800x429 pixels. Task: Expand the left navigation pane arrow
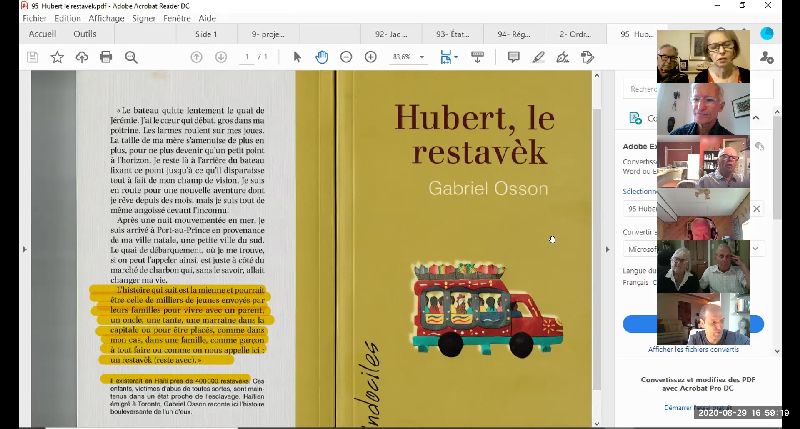[24, 249]
